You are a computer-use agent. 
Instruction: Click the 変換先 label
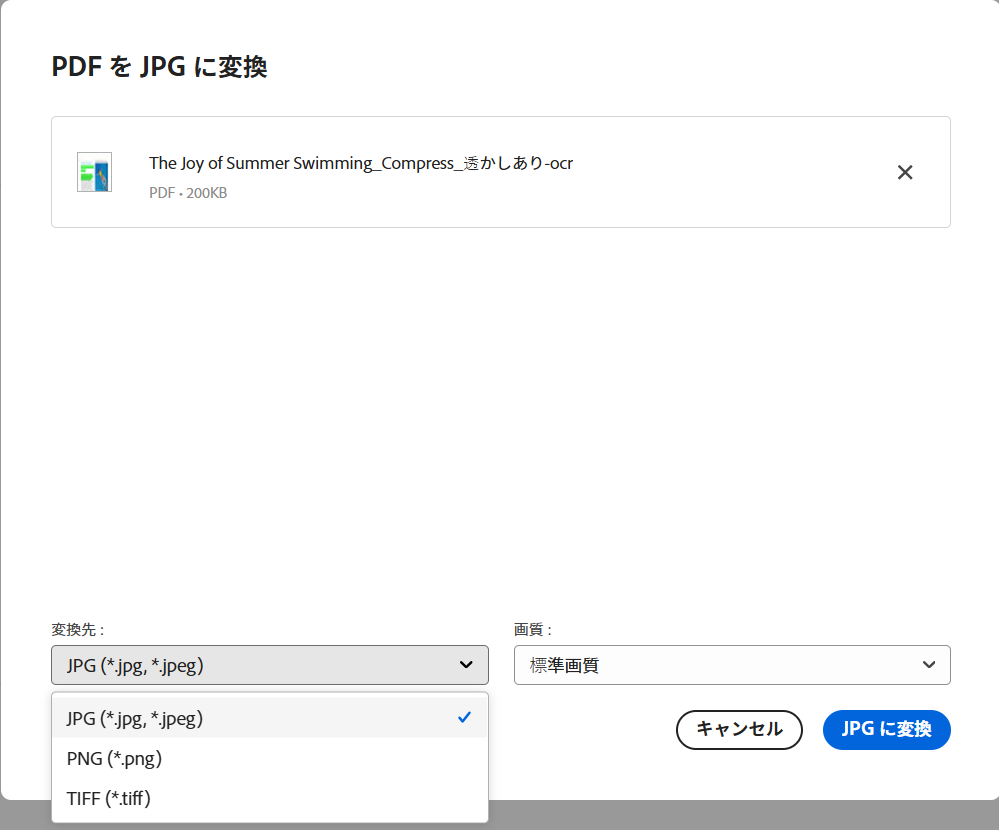tap(78, 630)
